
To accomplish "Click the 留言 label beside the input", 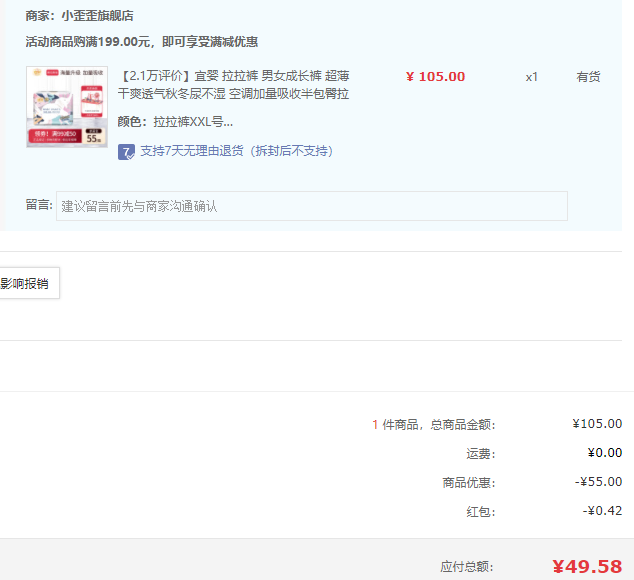I will 38,205.
